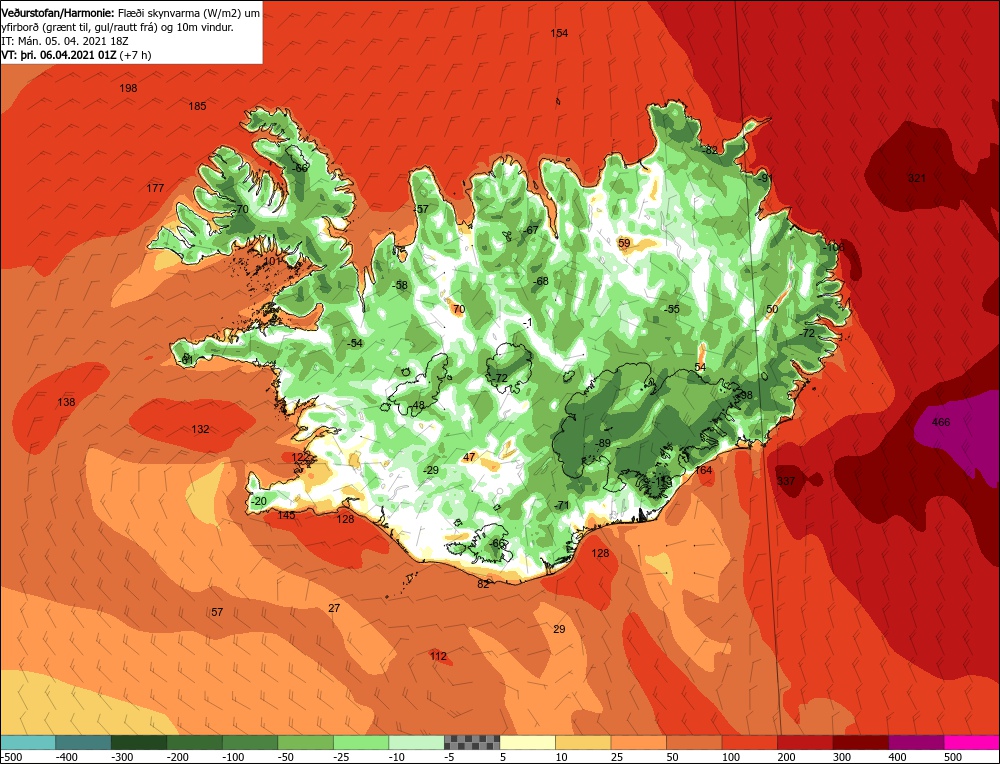
Task: Click the -1 value in central Iceland
Action: [527, 323]
